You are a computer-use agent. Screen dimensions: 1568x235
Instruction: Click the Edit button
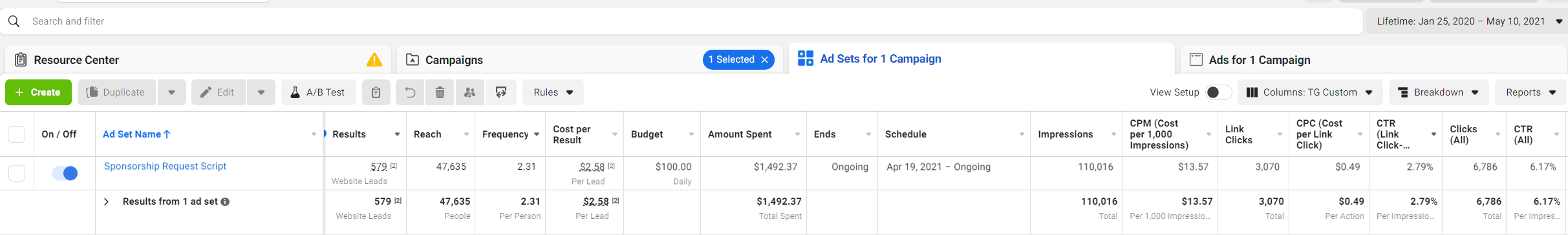click(218, 92)
